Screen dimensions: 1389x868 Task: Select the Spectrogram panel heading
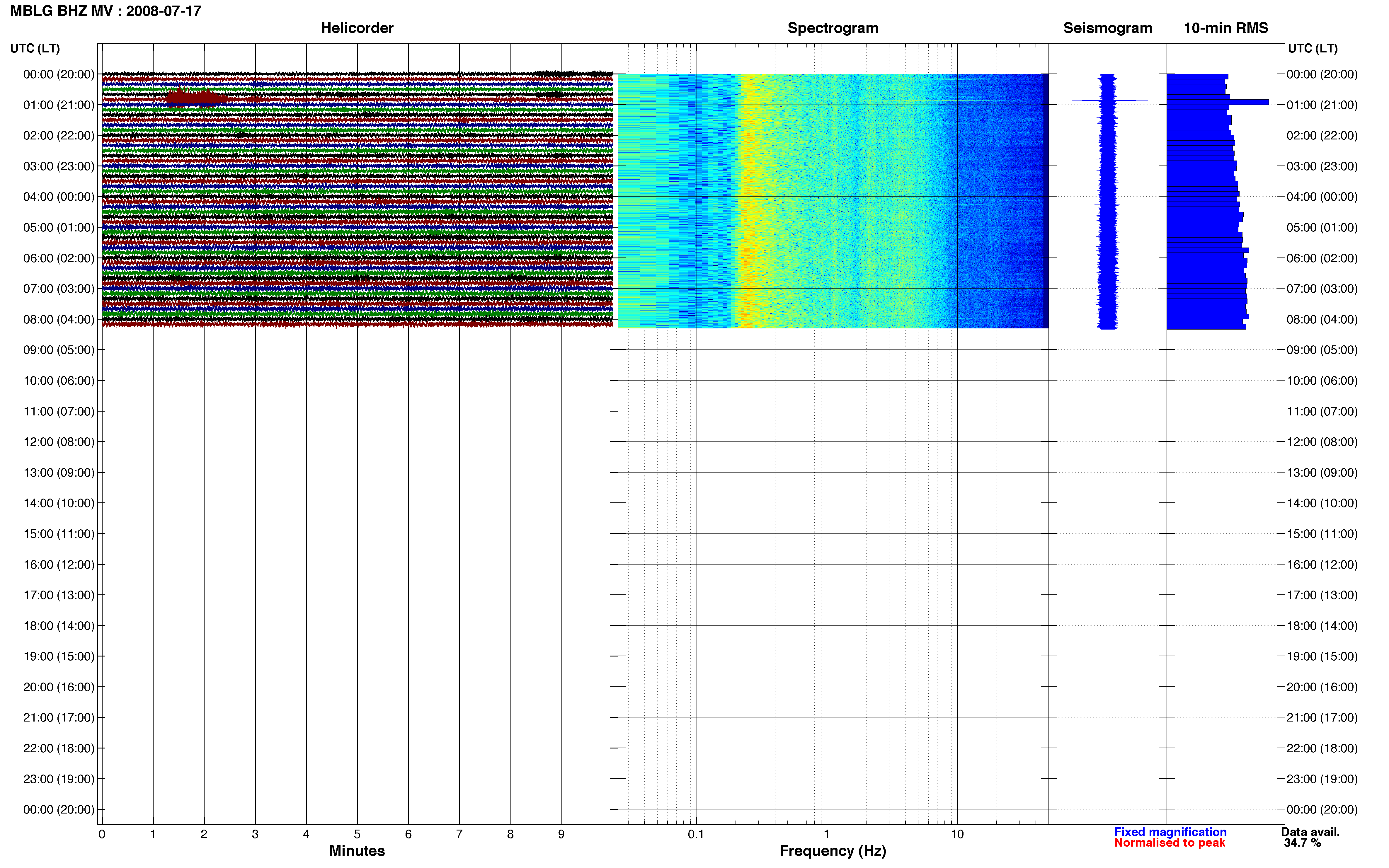click(x=833, y=28)
